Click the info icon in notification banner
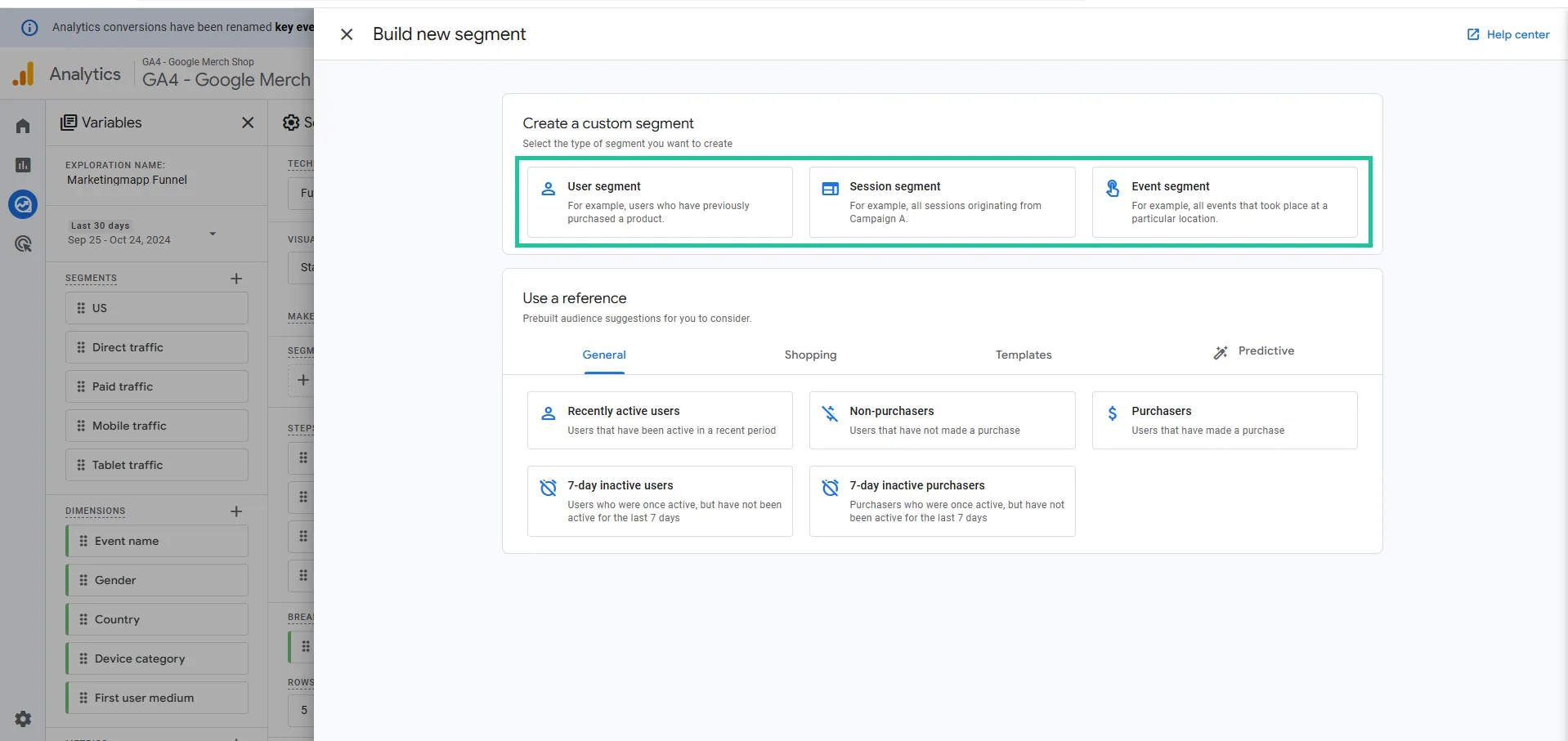The height and width of the screenshot is (741, 1568). pos(29,27)
